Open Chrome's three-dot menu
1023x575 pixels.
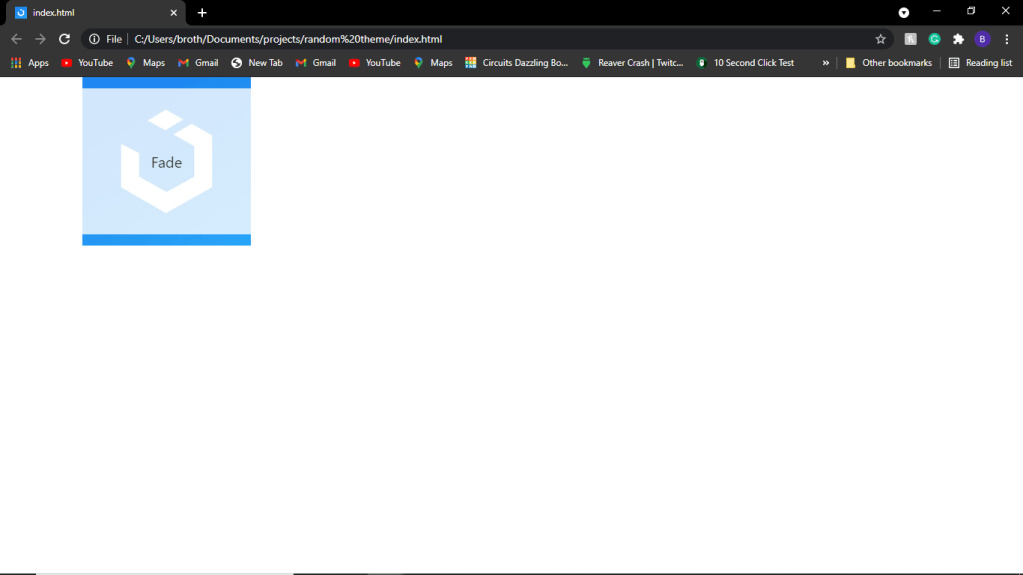coord(1007,39)
